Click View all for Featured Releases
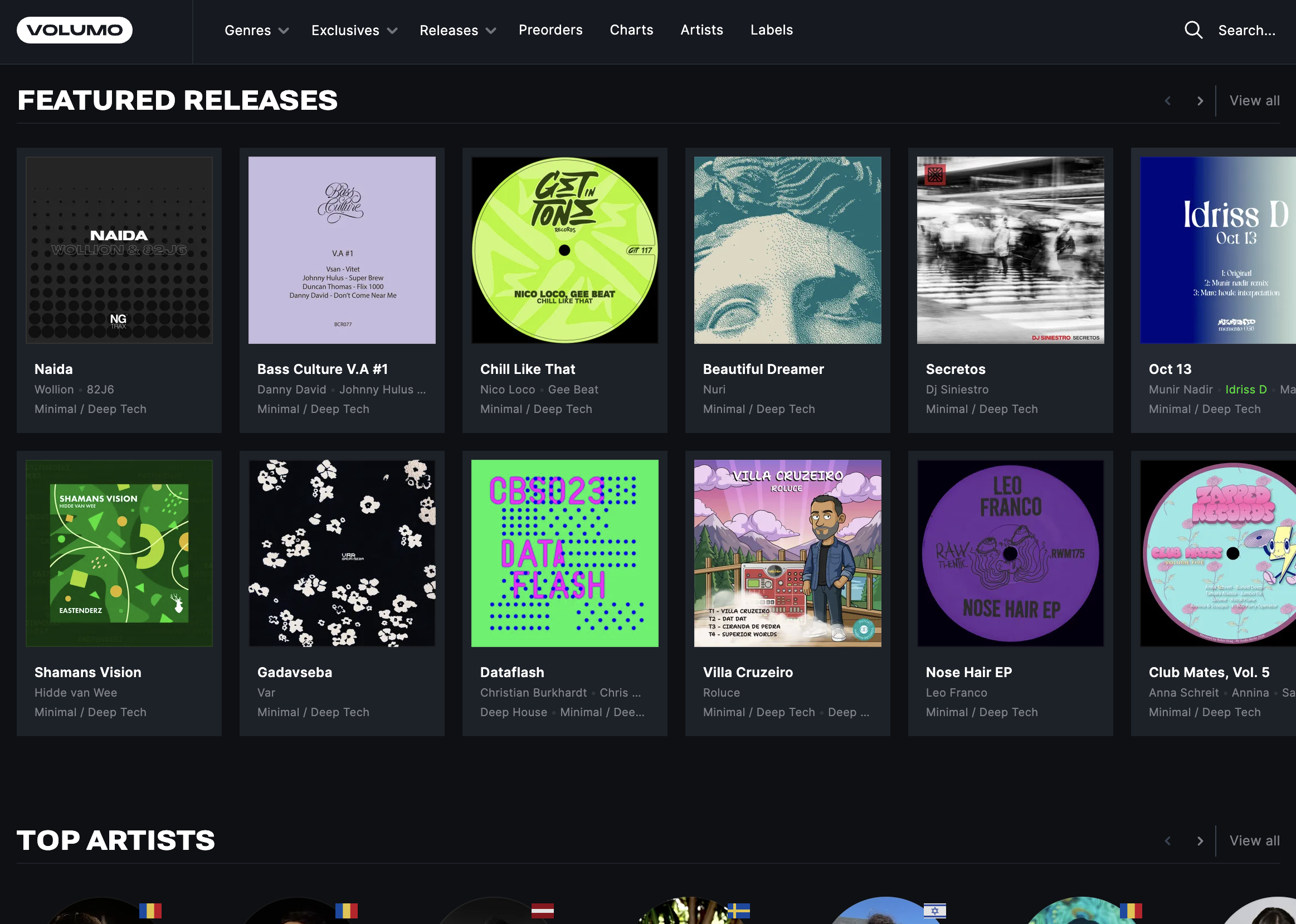This screenshot has height=924, width=1296. (x=1254, y=101)
